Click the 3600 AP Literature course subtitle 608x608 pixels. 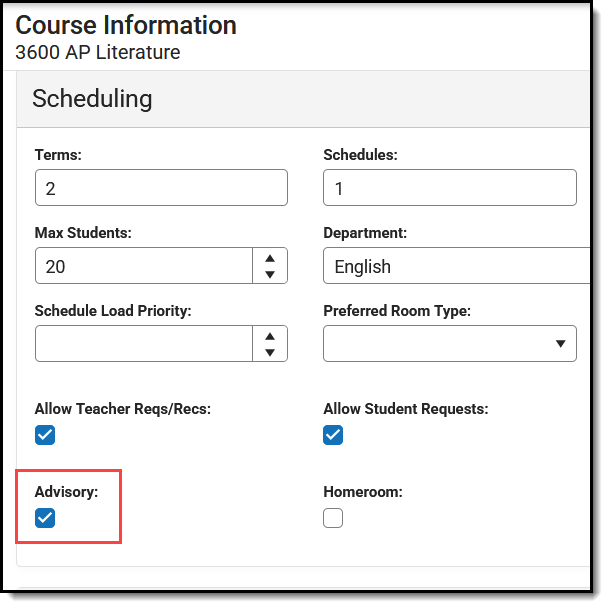tap(98, 52)
